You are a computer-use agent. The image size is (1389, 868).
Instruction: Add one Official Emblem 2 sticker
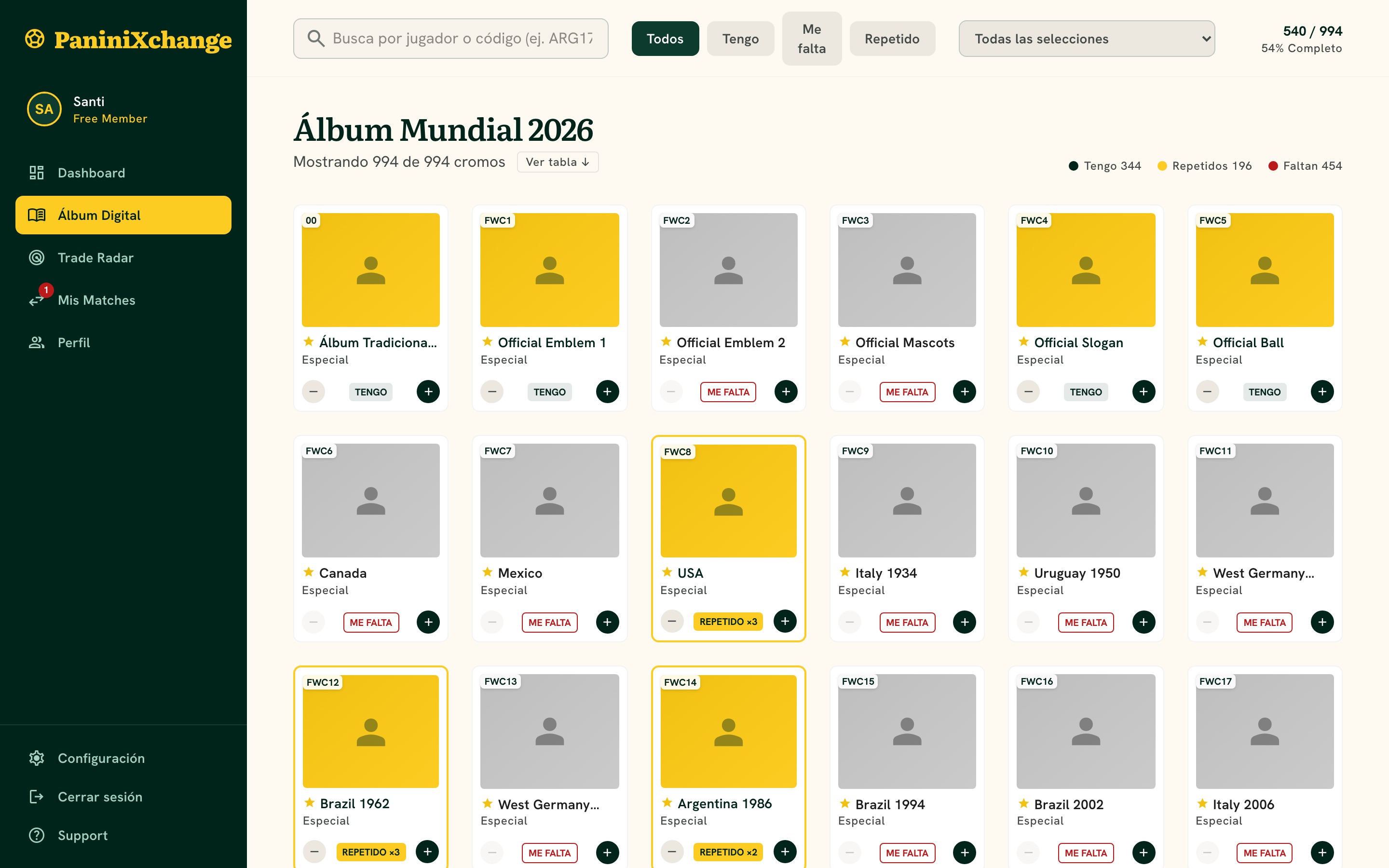[786, 392]
